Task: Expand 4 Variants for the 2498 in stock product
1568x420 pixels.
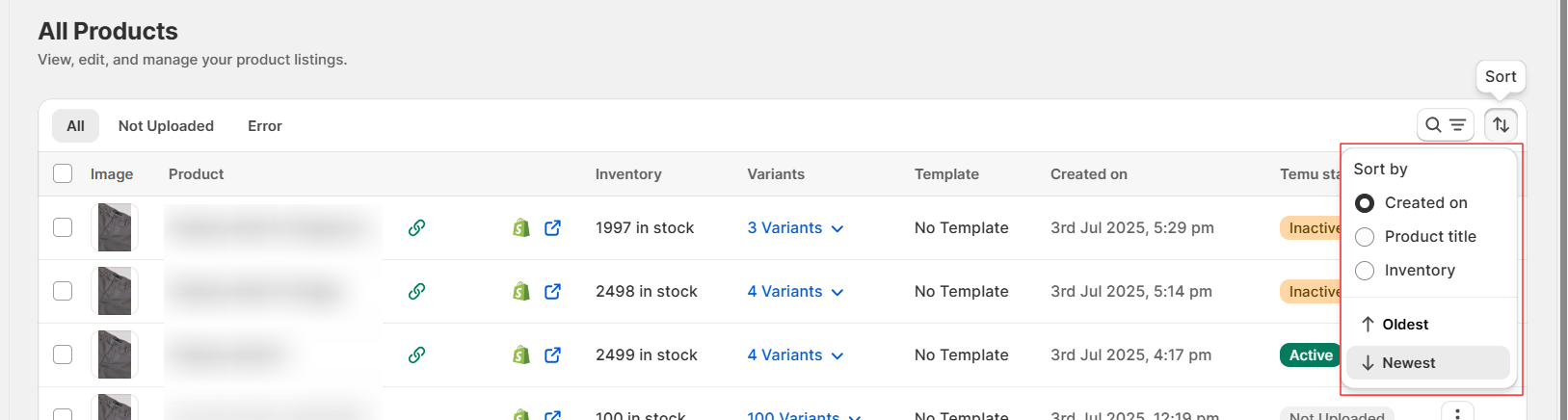Action: click(x=795, y=292)
